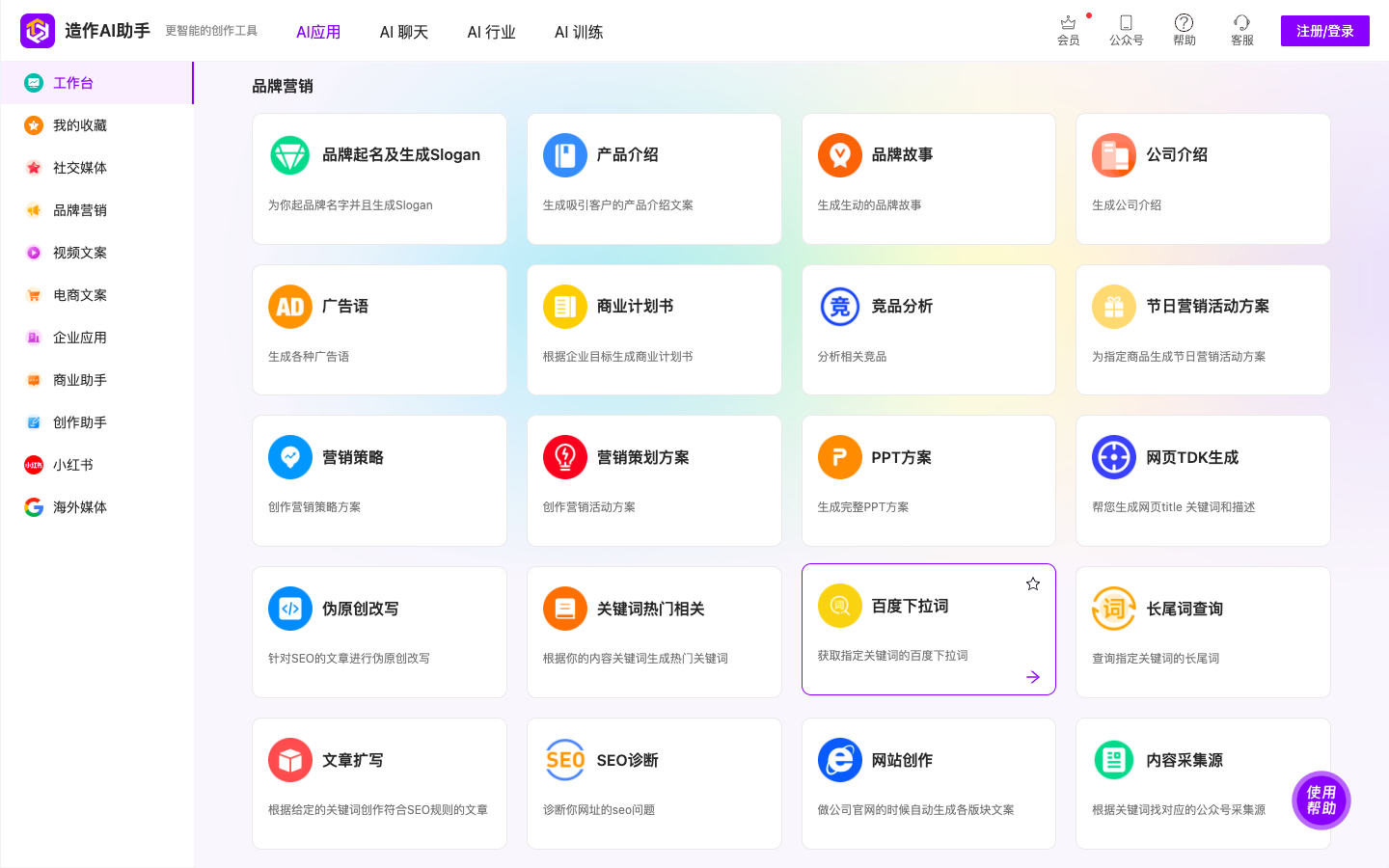This screenshot has width=1389, height=868.
Task: Click 创作营销策略方案 description text
Action: [314, 507]
